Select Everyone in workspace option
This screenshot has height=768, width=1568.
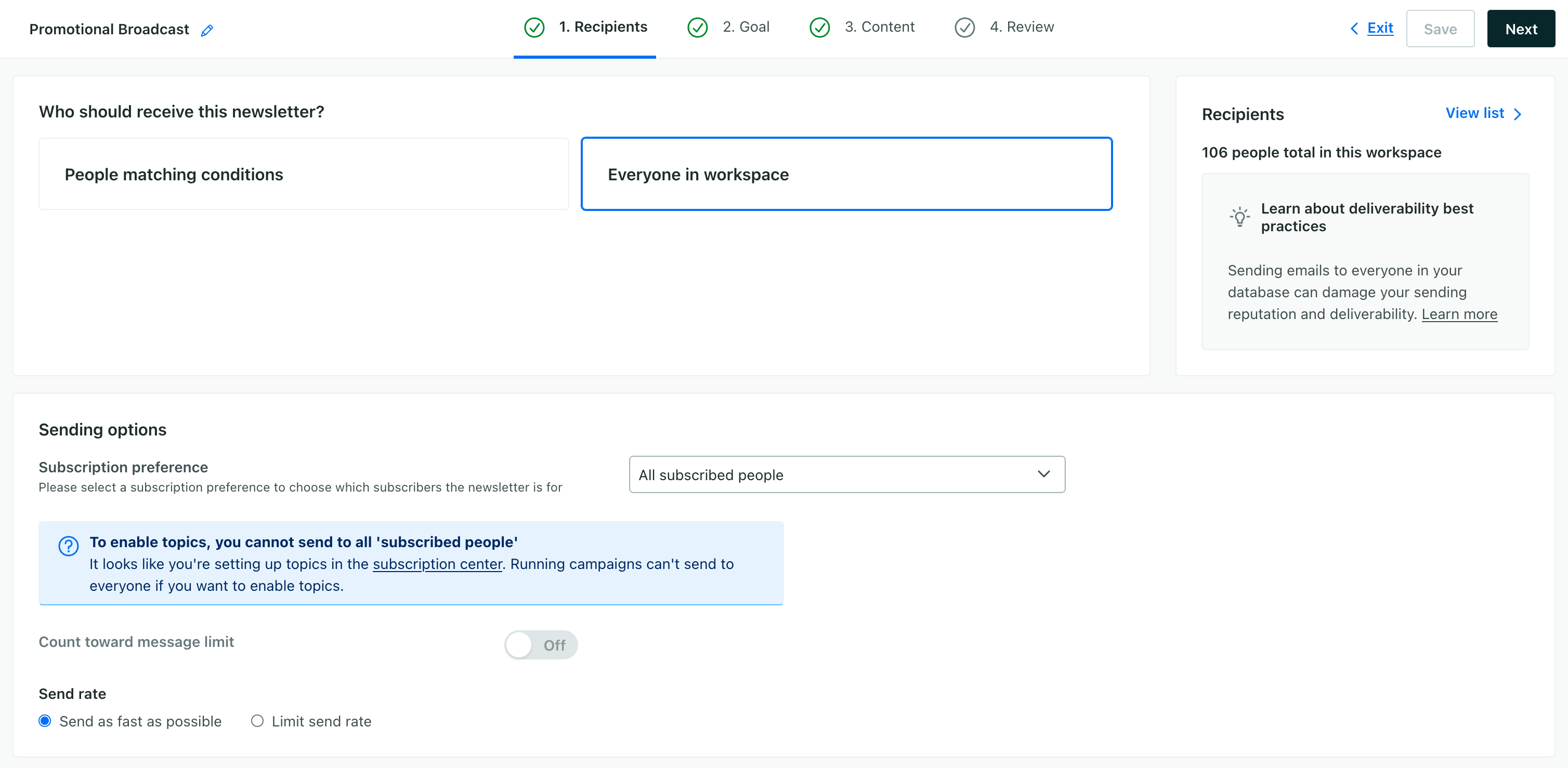(847, 174)
